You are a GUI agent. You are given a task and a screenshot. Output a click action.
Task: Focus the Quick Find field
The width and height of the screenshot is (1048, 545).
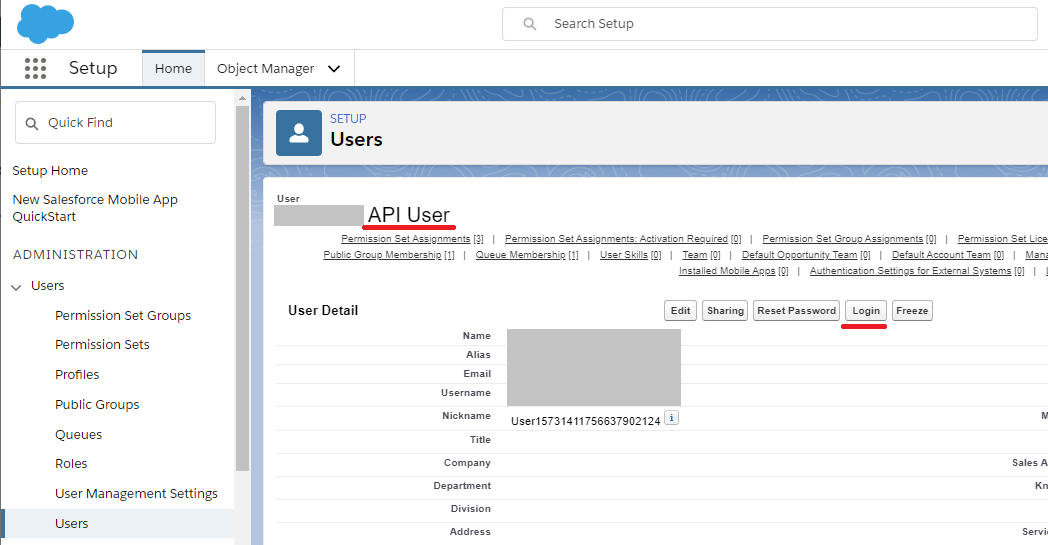click(x=116, y=122)
